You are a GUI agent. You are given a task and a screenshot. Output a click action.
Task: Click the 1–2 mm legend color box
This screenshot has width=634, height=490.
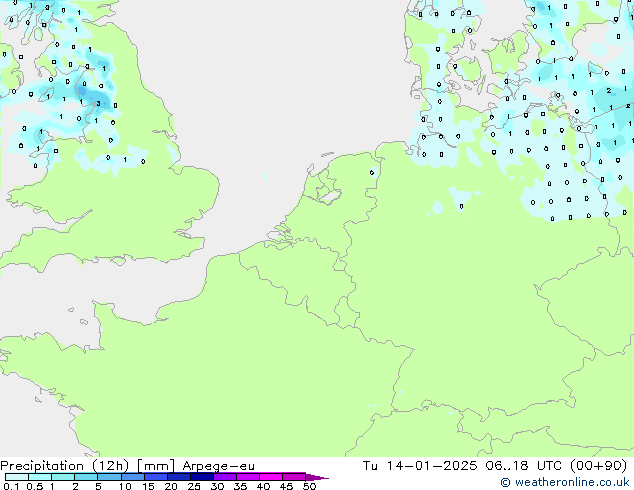(63, 477)
